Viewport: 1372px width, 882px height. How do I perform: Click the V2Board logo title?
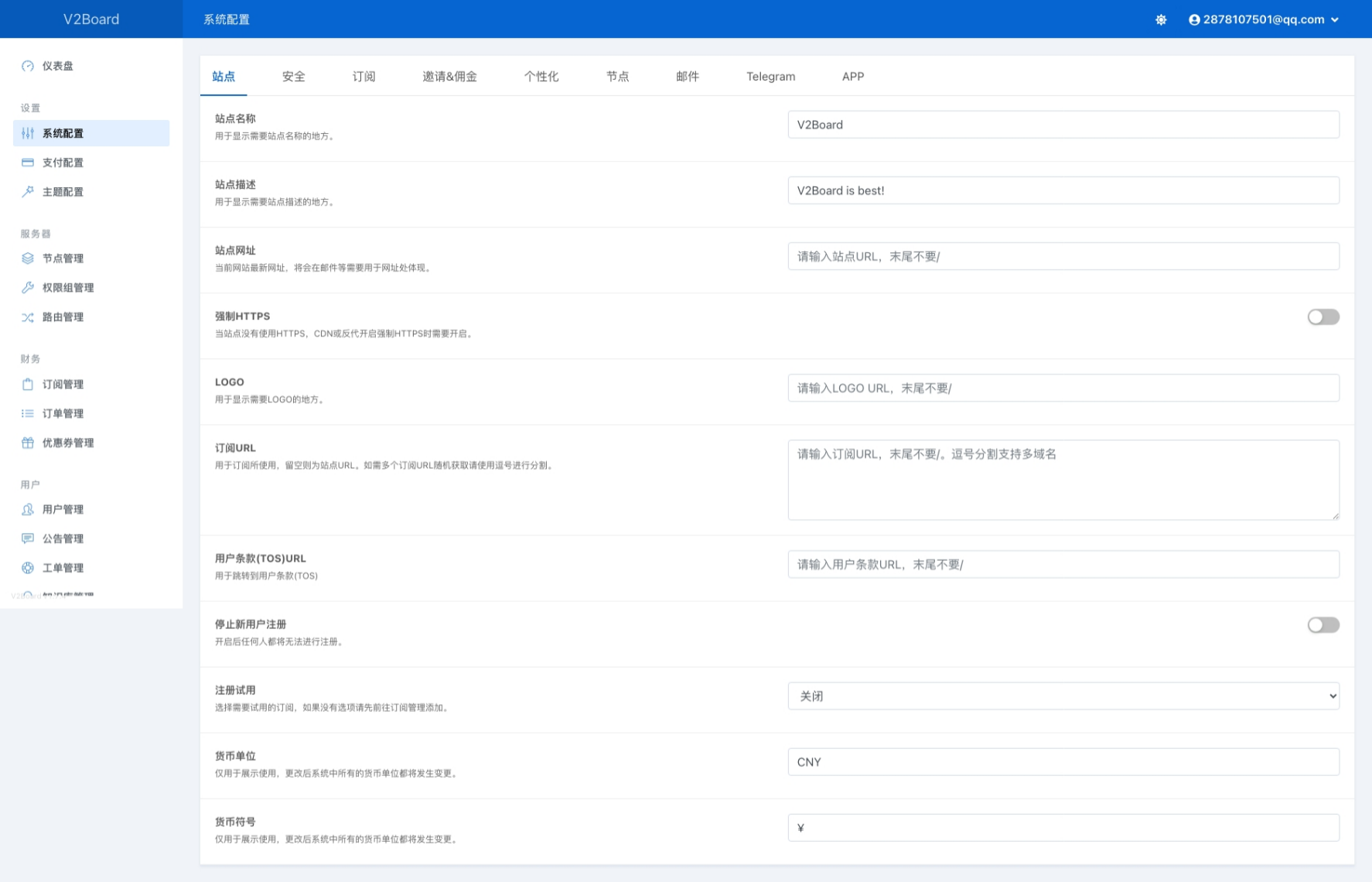coord(91,19)
